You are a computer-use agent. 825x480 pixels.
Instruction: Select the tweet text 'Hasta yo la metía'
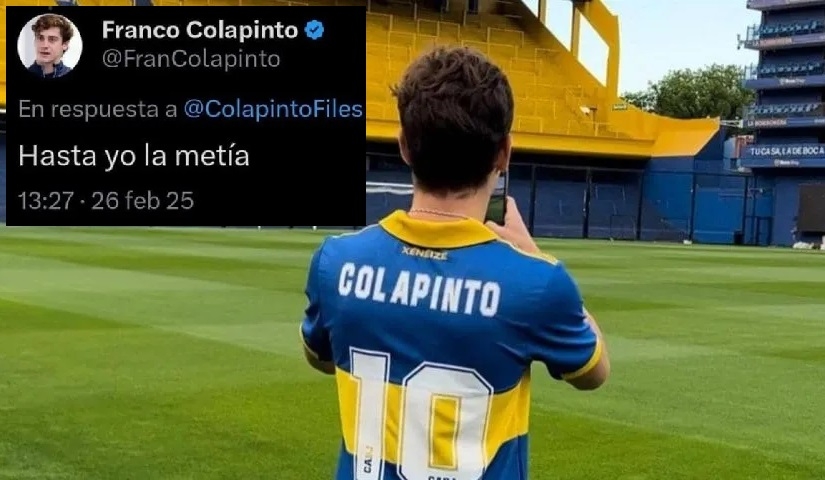[x=134, y=156]
